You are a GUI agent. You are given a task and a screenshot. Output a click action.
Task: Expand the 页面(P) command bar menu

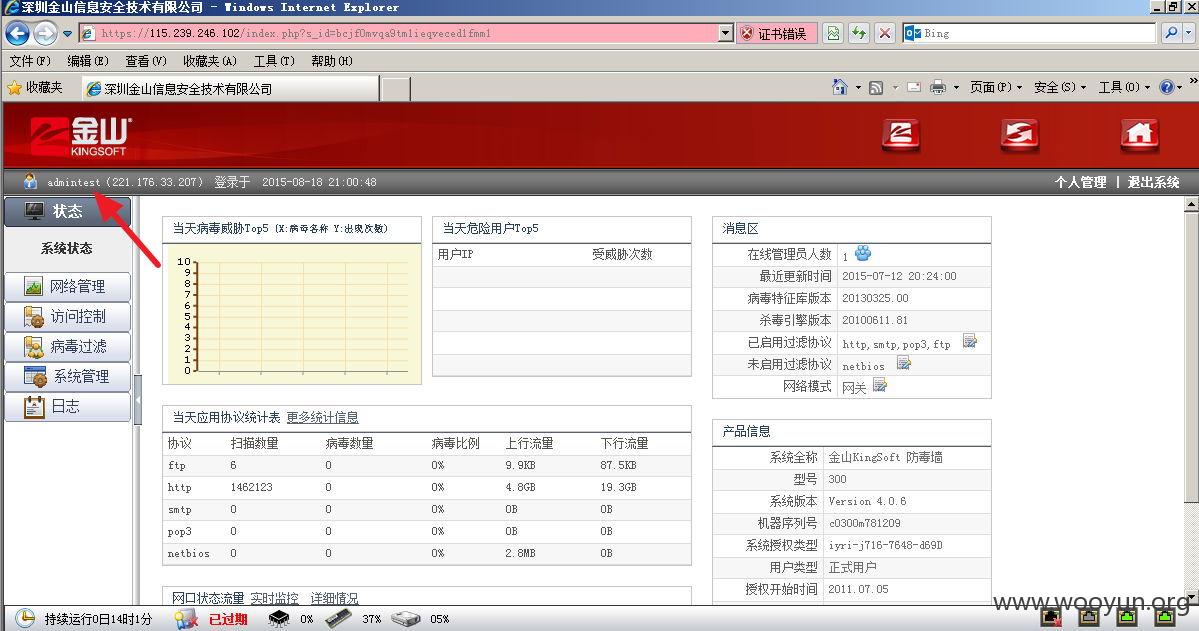click(x=996, y=87)
